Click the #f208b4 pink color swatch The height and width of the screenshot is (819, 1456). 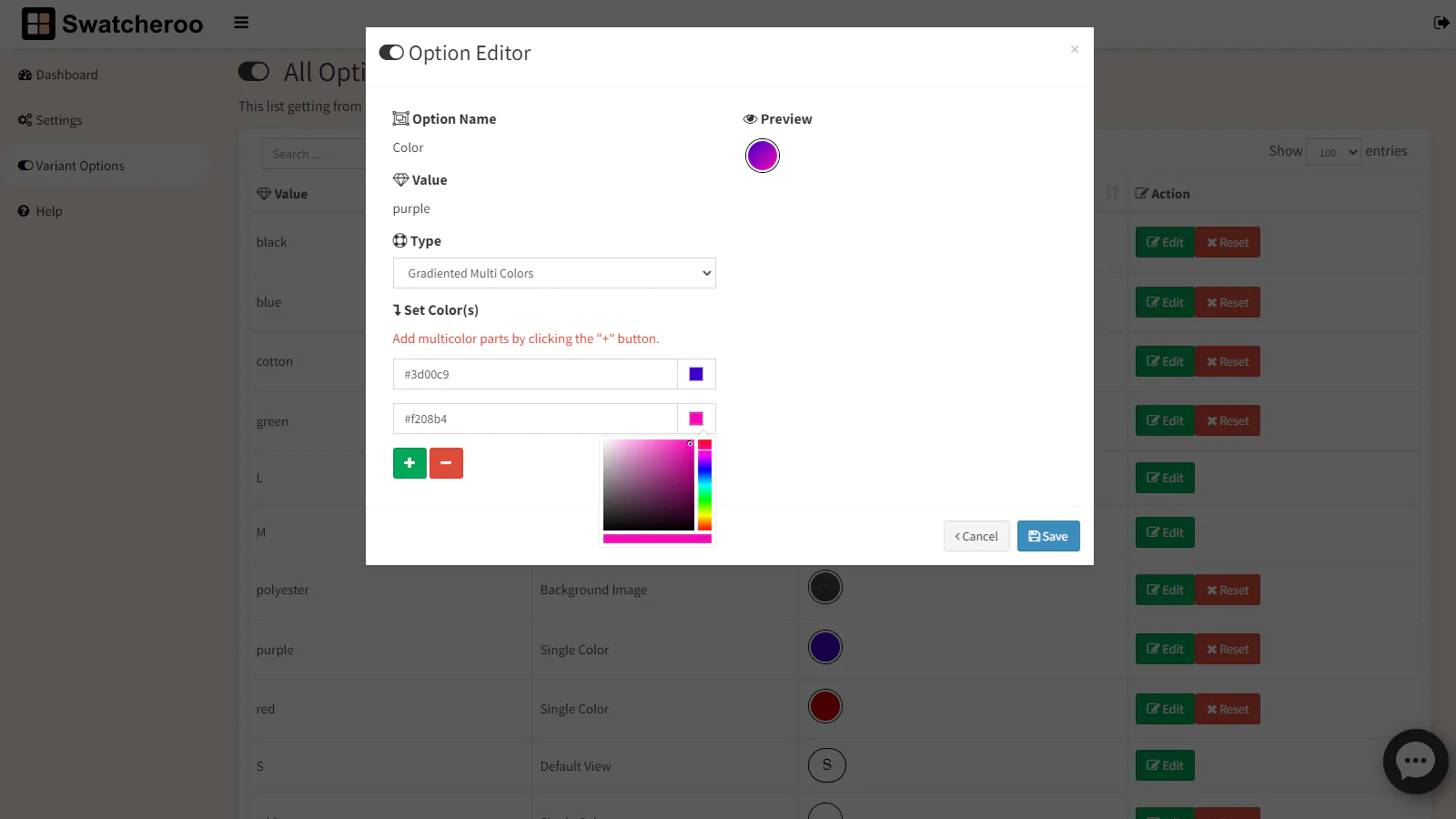click(696, 419)
